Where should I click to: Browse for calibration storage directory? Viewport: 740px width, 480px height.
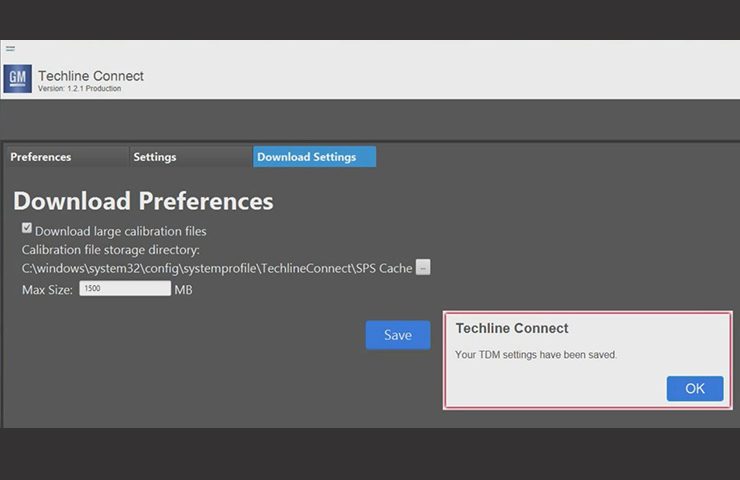pyautogui.click(x=423, y=268)
